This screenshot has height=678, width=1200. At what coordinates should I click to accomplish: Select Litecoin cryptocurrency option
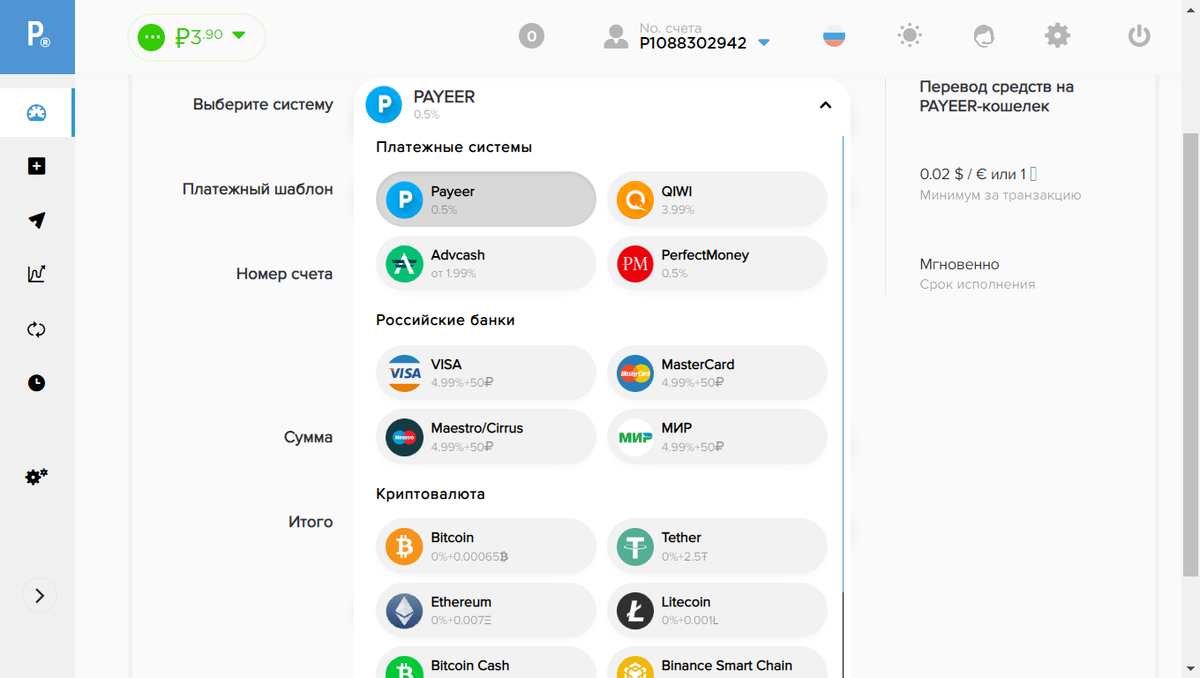pos(717,611)
